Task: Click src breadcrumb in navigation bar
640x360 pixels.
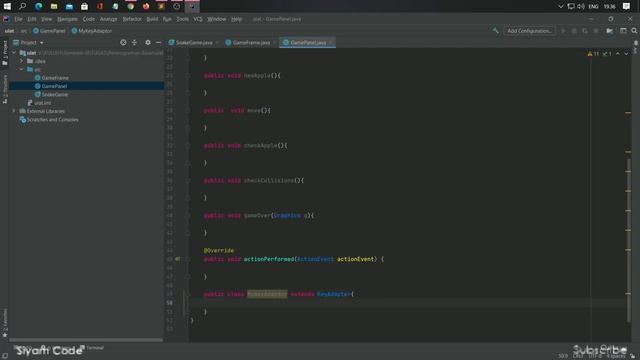Action: click(x=24, y=31)
